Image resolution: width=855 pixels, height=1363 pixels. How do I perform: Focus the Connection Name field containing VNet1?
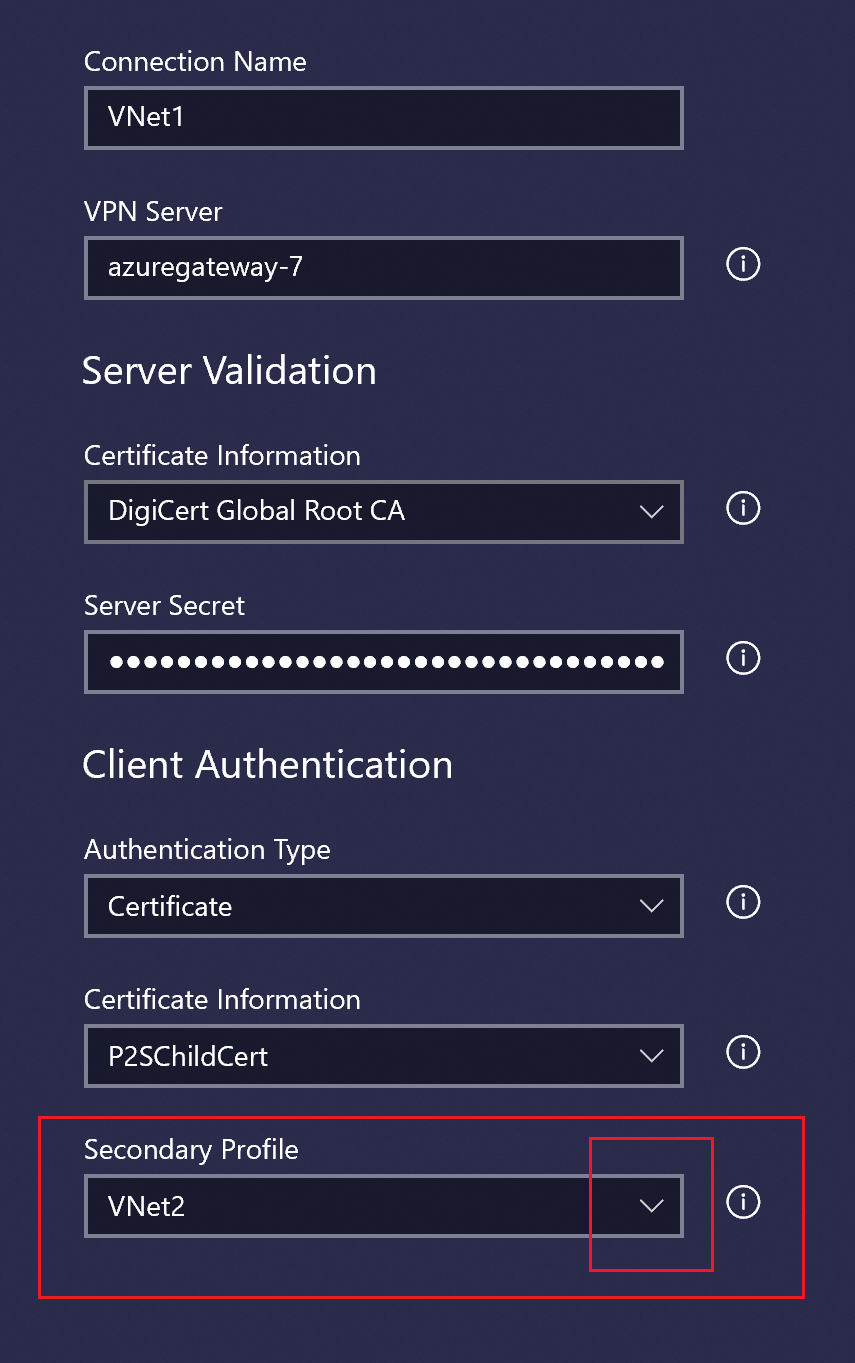pos(383,118)
